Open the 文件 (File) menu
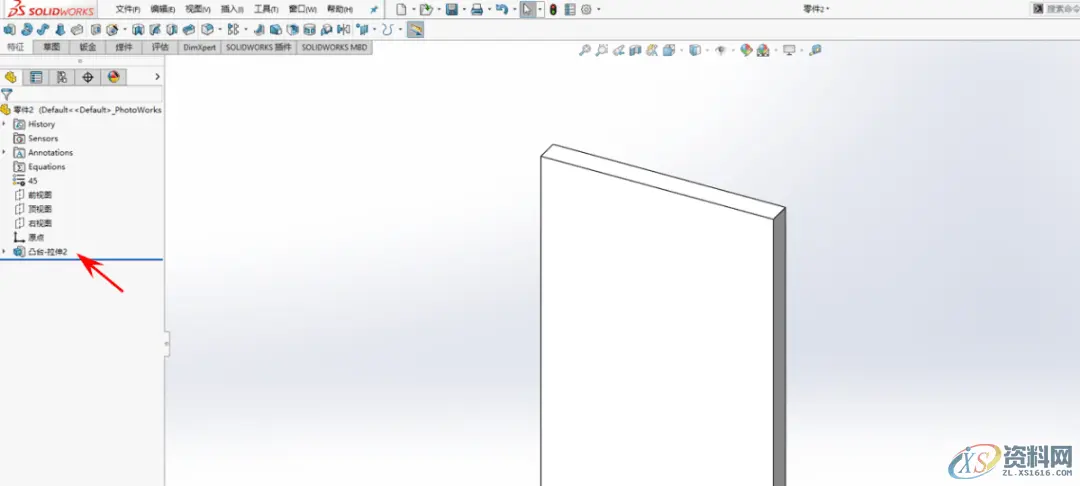 pyautogui.click(x=128, y=10)
